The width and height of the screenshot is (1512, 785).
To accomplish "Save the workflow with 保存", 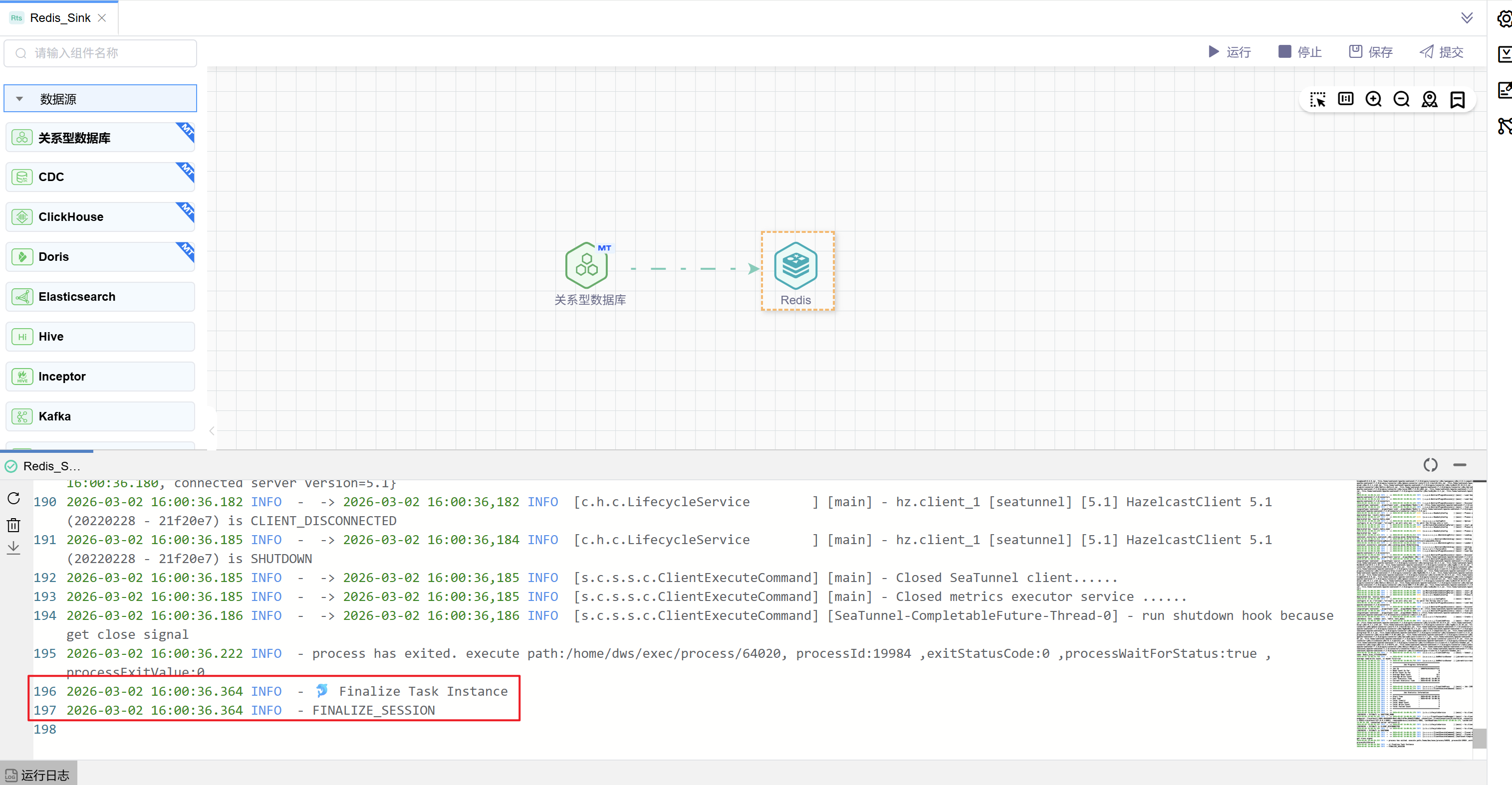I will coord(1371,52).
